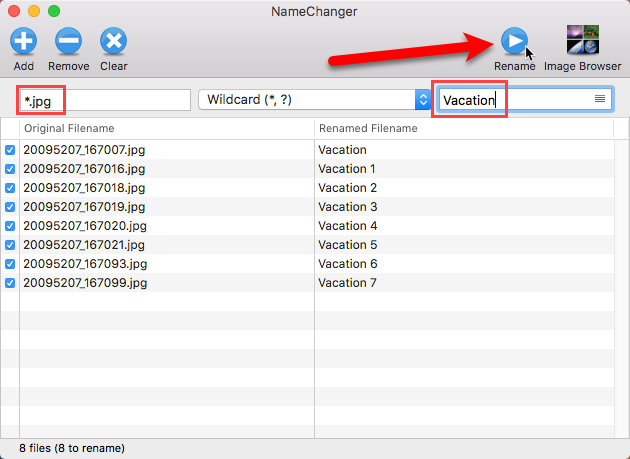Click the Renamed Filename column header

pos(464,128)
